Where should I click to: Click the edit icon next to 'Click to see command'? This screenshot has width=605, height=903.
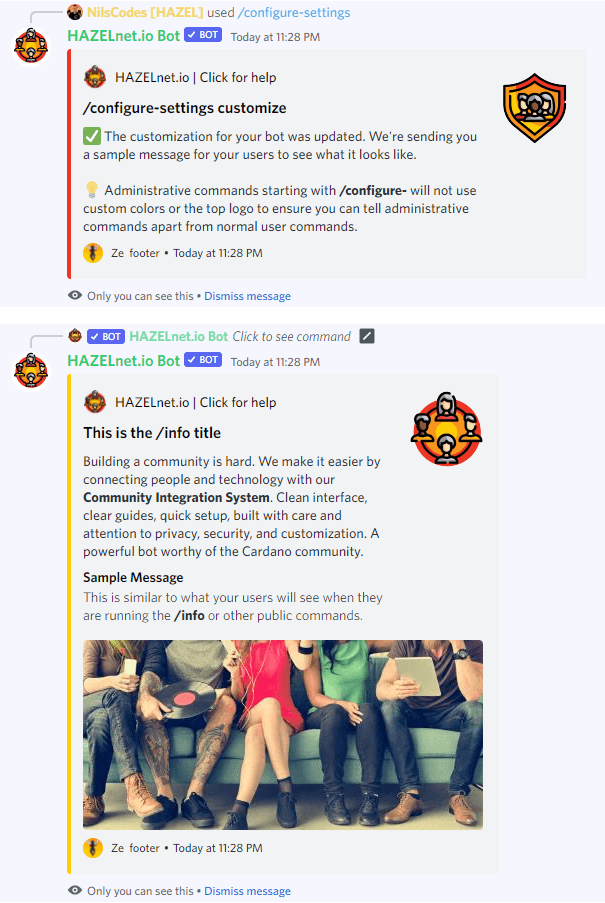[367, 336]
